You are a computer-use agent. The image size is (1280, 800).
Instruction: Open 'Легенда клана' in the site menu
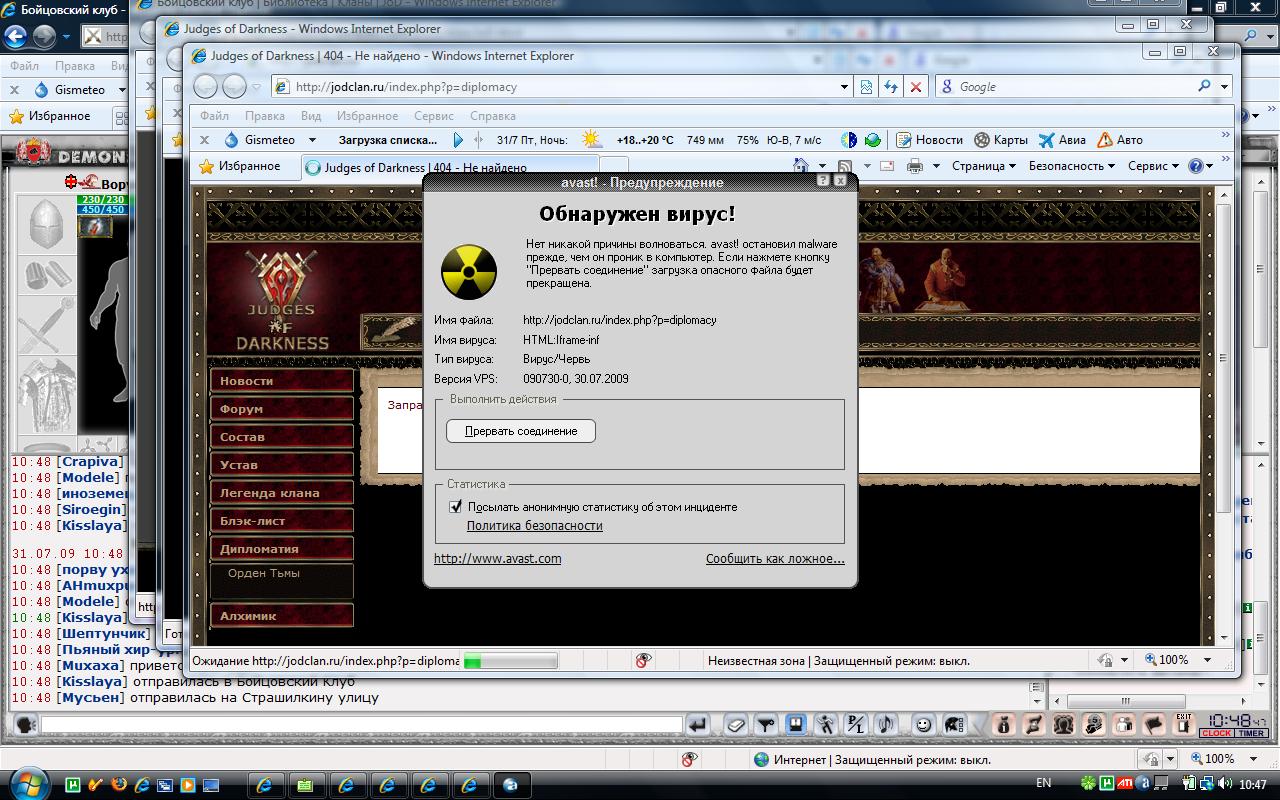click(282, 493)
